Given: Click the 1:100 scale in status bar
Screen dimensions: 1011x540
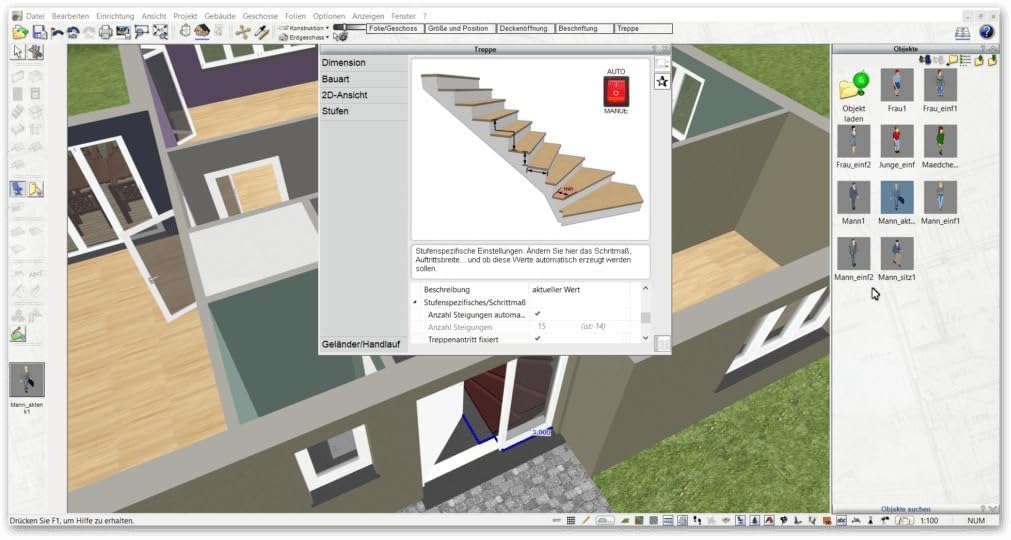Looking at the screenshot, I should pos(929,521).
